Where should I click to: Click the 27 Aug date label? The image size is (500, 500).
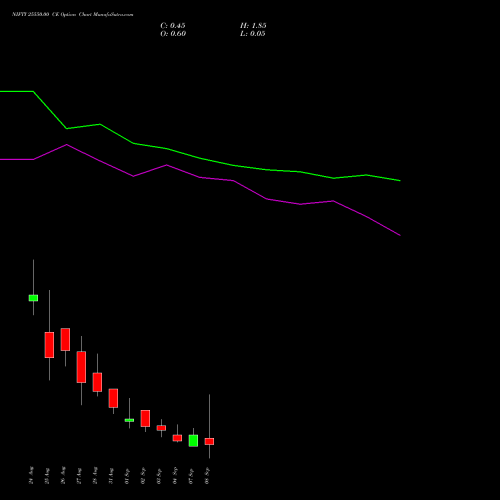click(x=79, y=475)
